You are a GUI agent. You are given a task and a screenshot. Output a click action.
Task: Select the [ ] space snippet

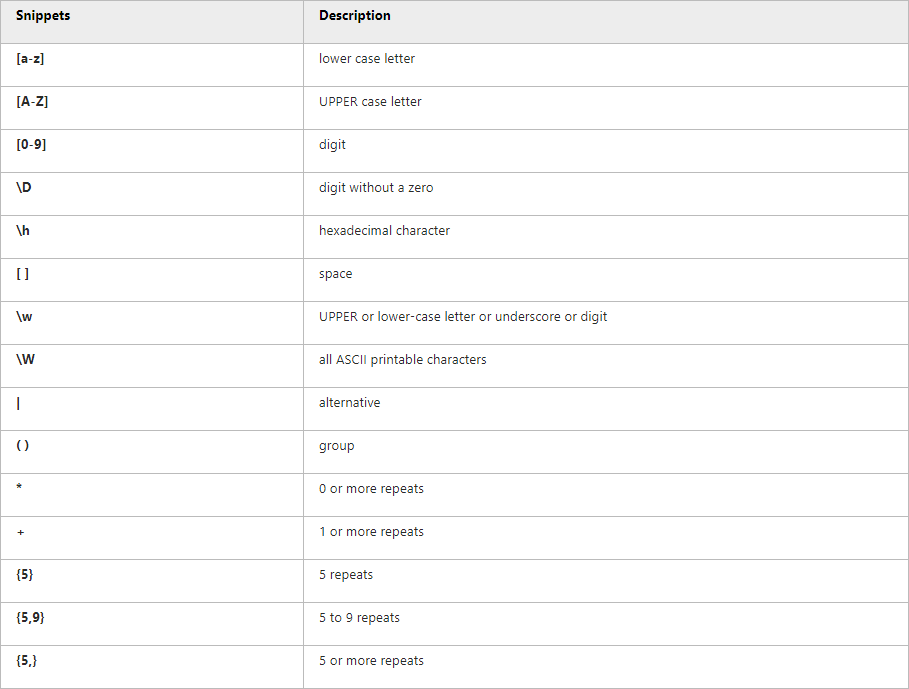pos(23,274)
